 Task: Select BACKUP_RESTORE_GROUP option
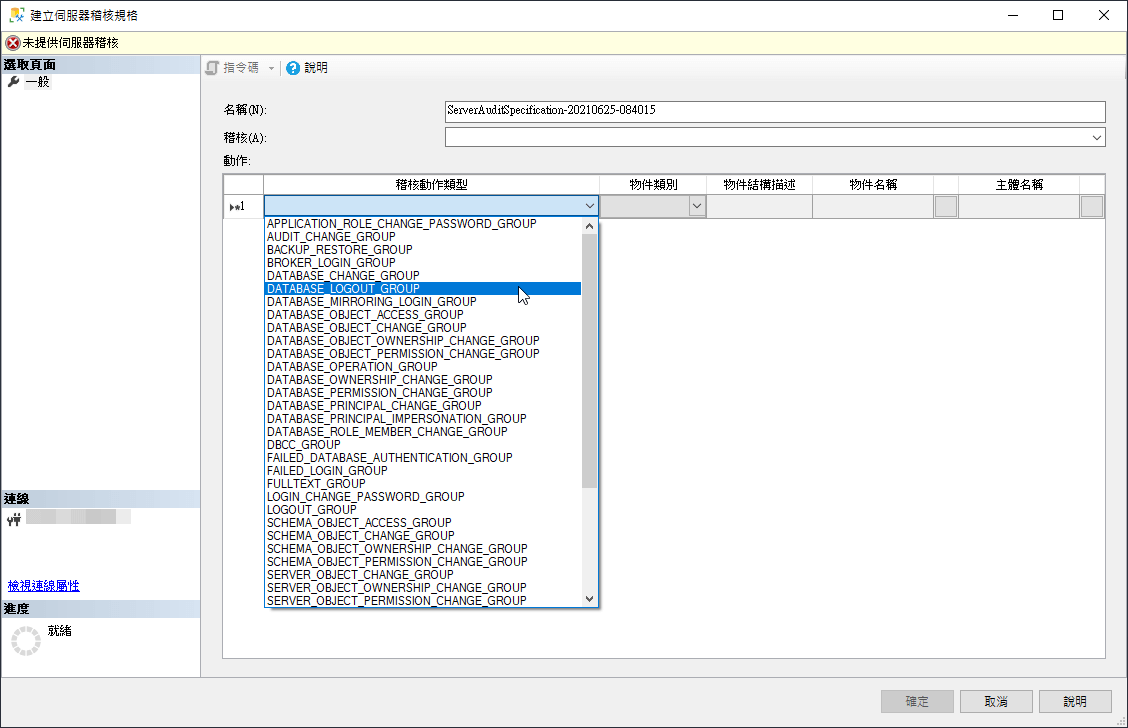(x=339, y=250)
